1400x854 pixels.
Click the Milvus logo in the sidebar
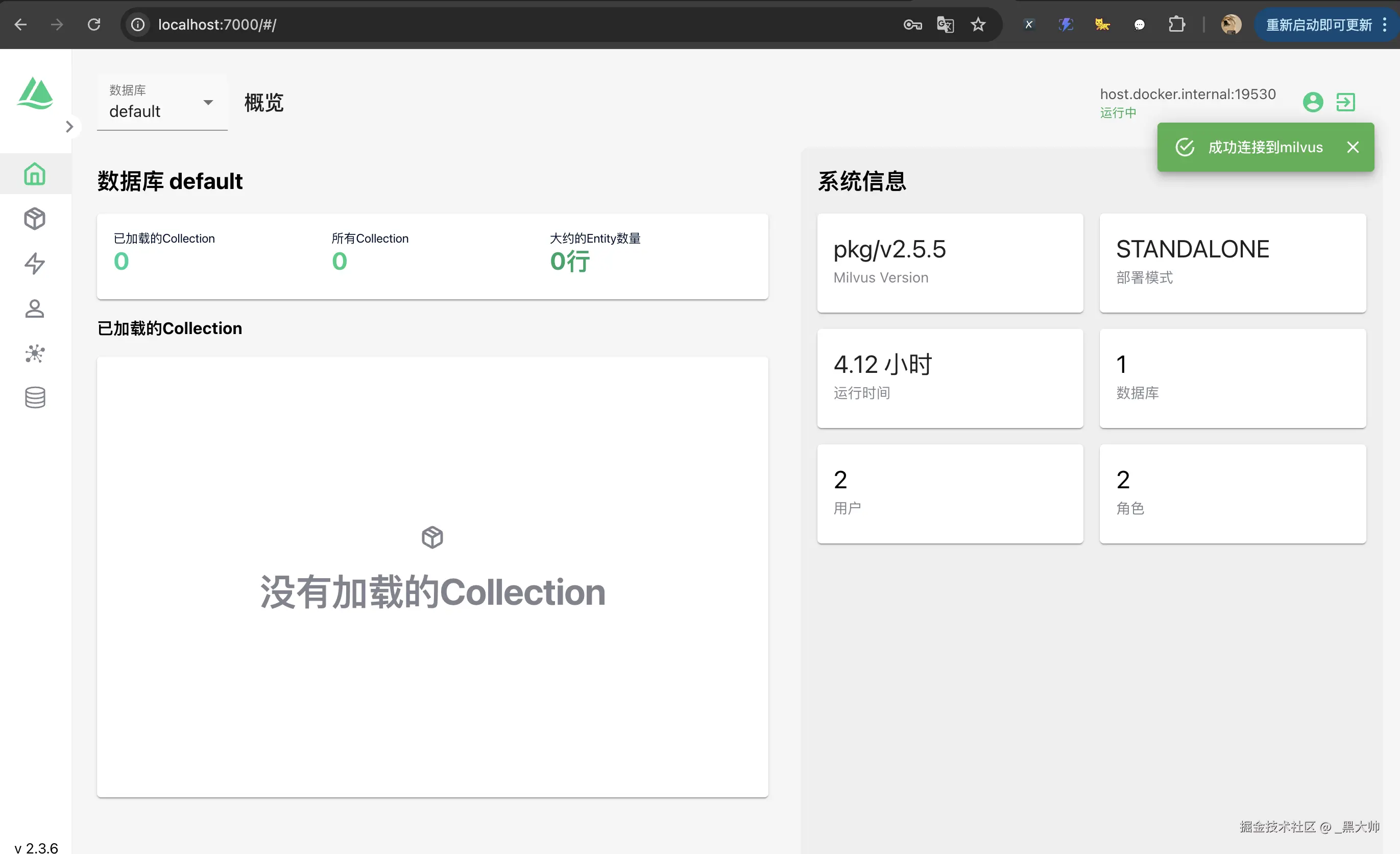coord(35,93)
